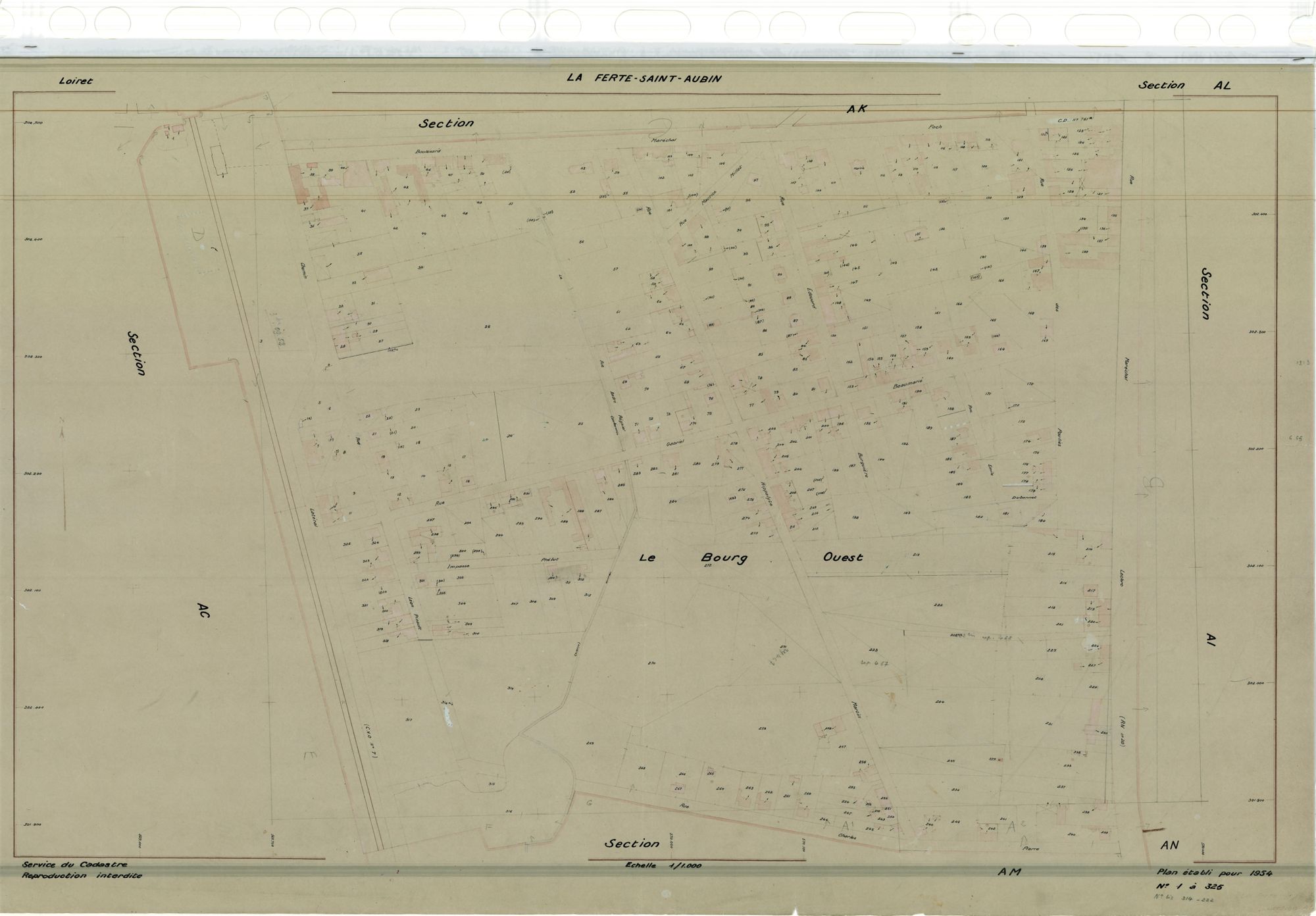Image resolution: width=1316 pixels, height=916 pixels.
Task: Click the word 'Bourg' on the map
Action: (x=724, y=557)
